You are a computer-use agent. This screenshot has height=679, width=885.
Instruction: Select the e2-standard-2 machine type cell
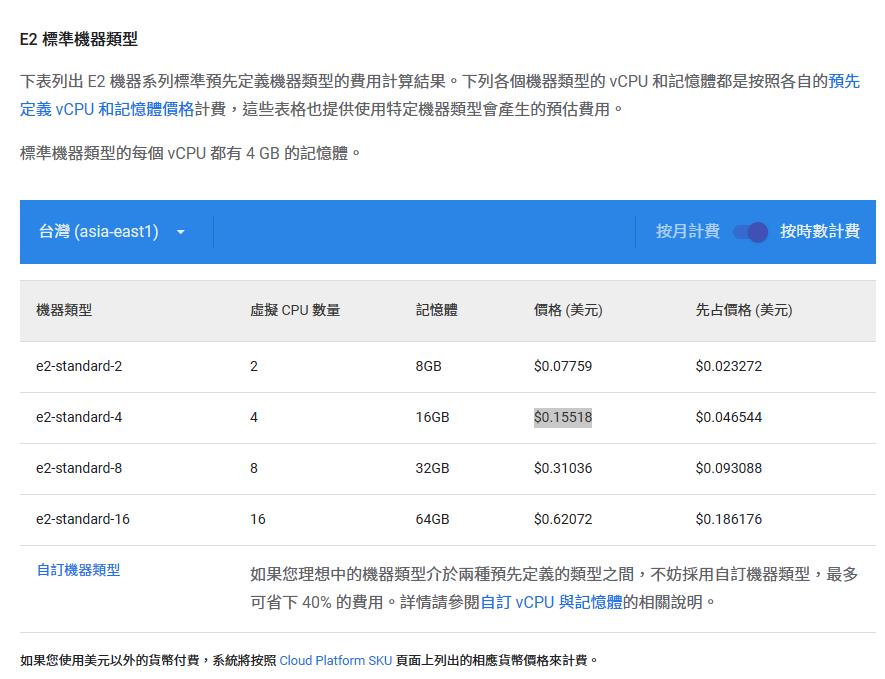click(x=79, y=366)
